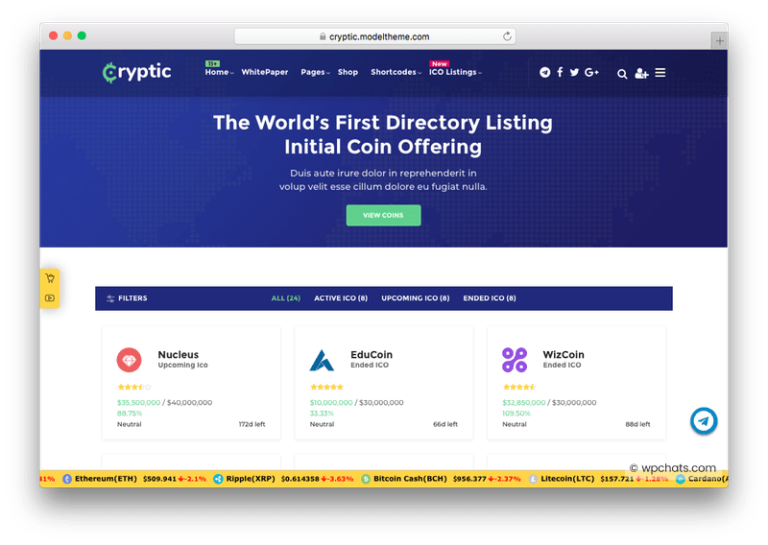Click the $509.941 Ethereum price
768x545 pixels.
pos(159,479)
